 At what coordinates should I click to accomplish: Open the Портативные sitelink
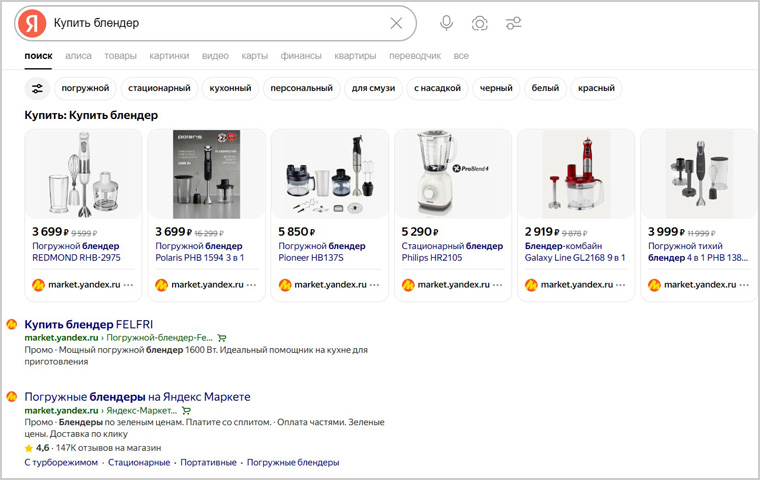[x=208, y=463]
